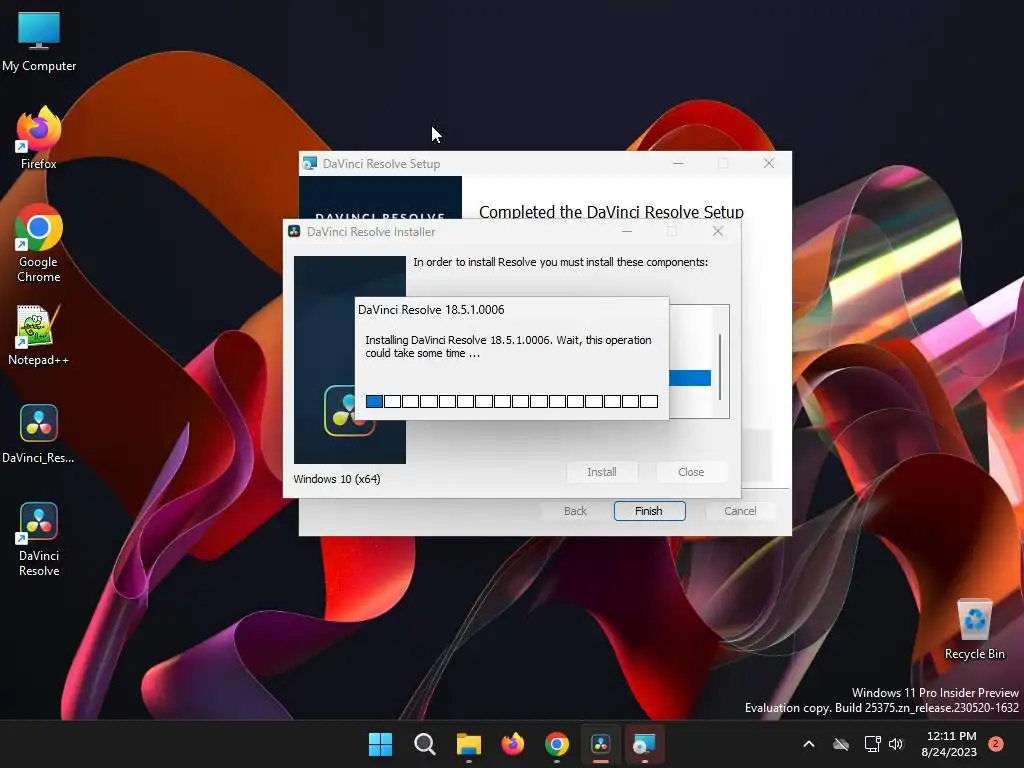The height and width of the screenshot is (768, 1024).
Task: Click the DaVinci Resolve Installer title bar icon
Action: [x=294, y=231]
